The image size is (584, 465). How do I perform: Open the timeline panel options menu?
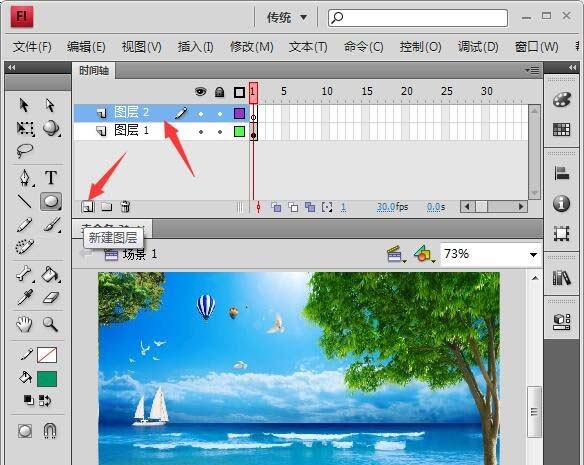tap(532, 70)
